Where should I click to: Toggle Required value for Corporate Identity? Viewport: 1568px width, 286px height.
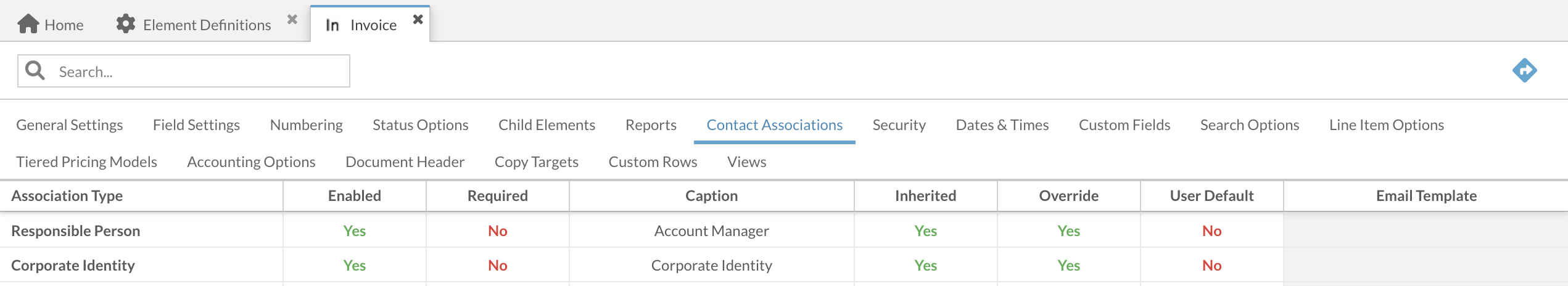click(498, 266)
